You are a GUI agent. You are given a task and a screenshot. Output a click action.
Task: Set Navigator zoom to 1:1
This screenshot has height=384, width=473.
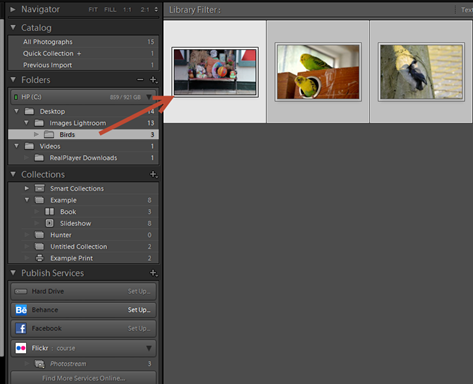pos(127,10)
